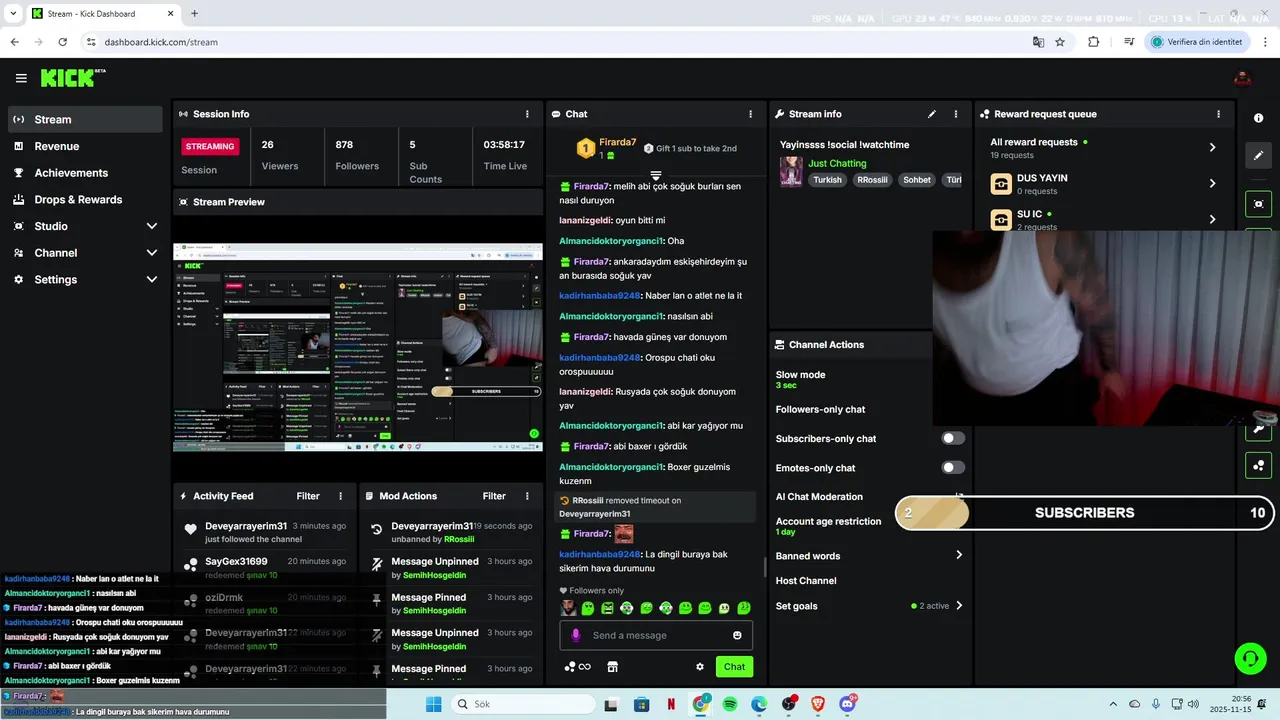Toggle Subscribers-only chat switch
1280x720 pixels.
953,438
